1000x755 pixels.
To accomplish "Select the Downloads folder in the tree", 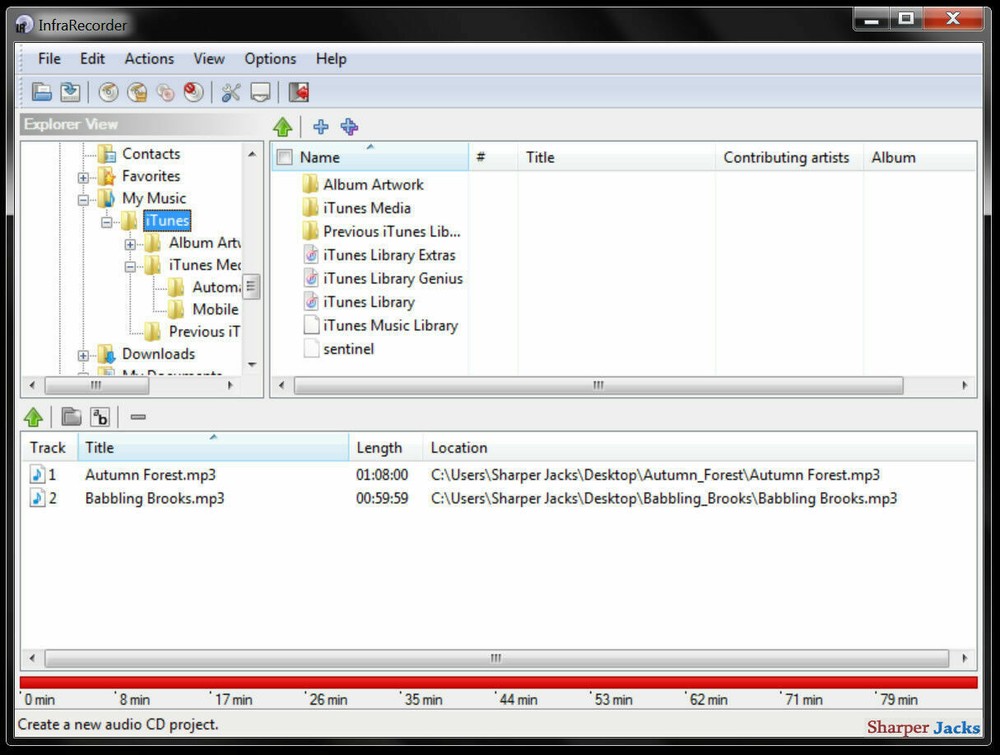I will tap(158, 354).
